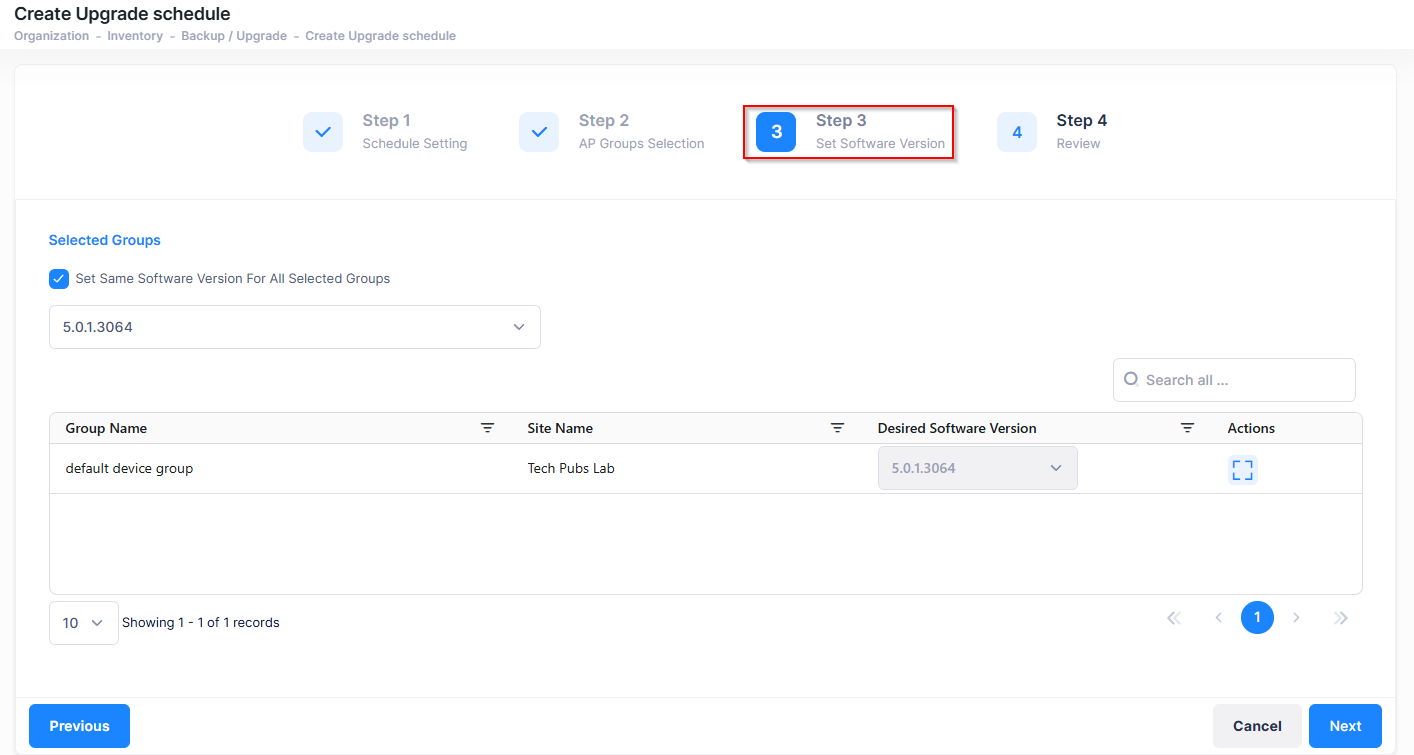Image resolution: width=1414 pixels, height=755 pixels.
Task: Click the Next button
Action: (1344, 726)
